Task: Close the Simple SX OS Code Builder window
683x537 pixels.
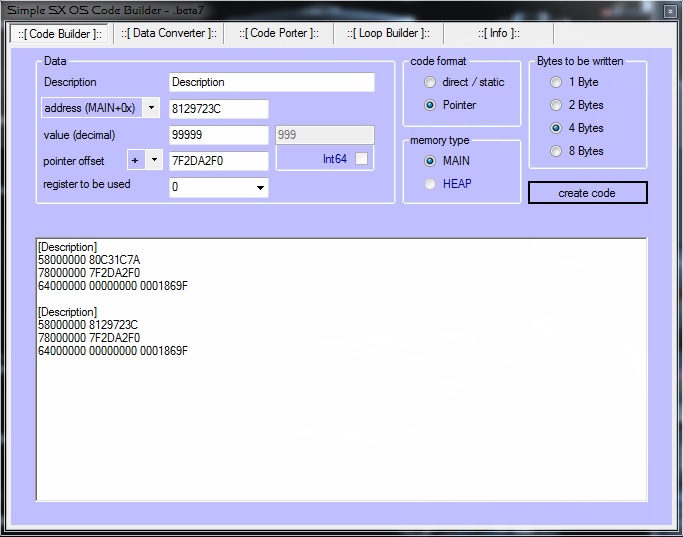Action: click(x=670, y=11)
